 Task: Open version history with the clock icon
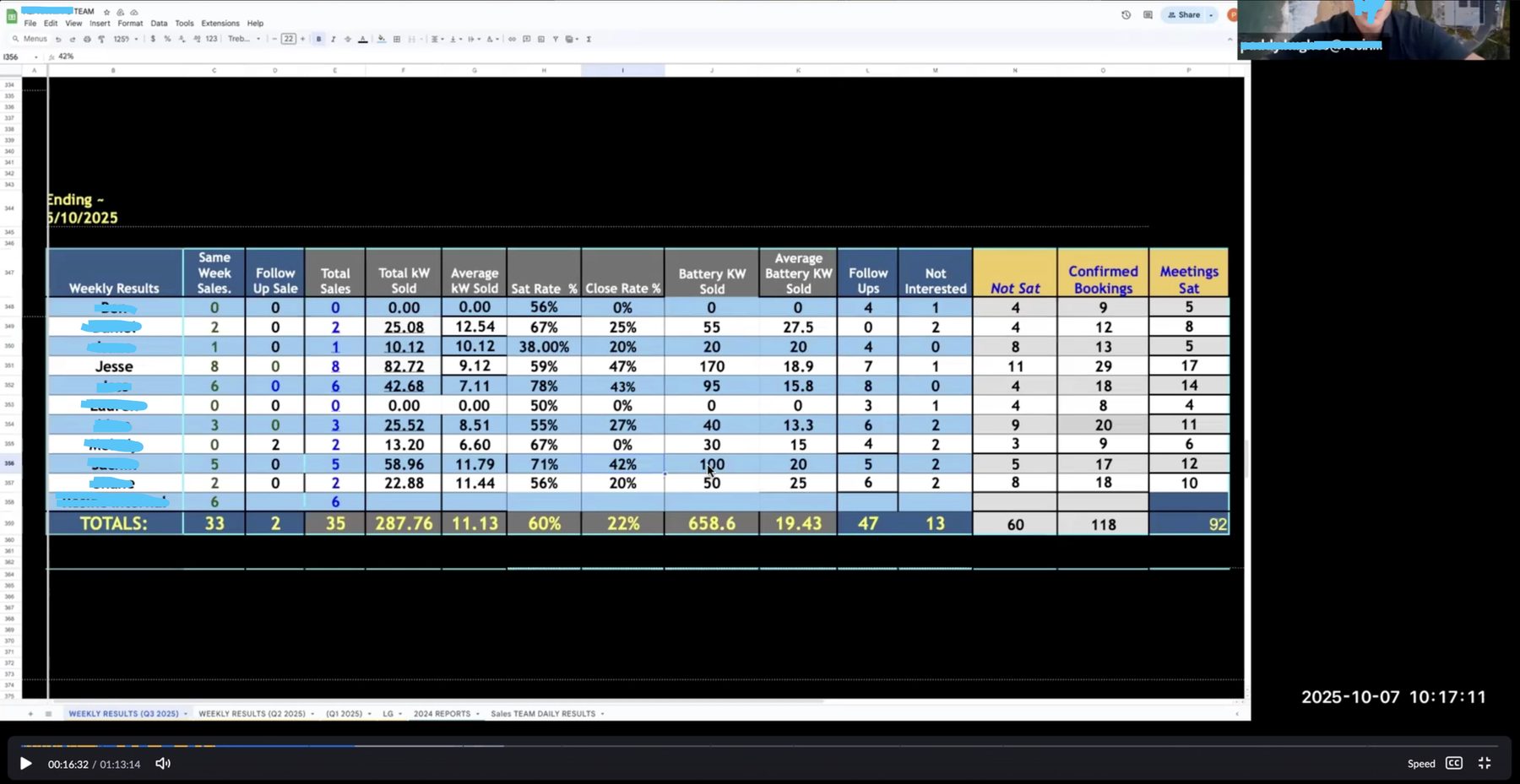point(1126,14)
